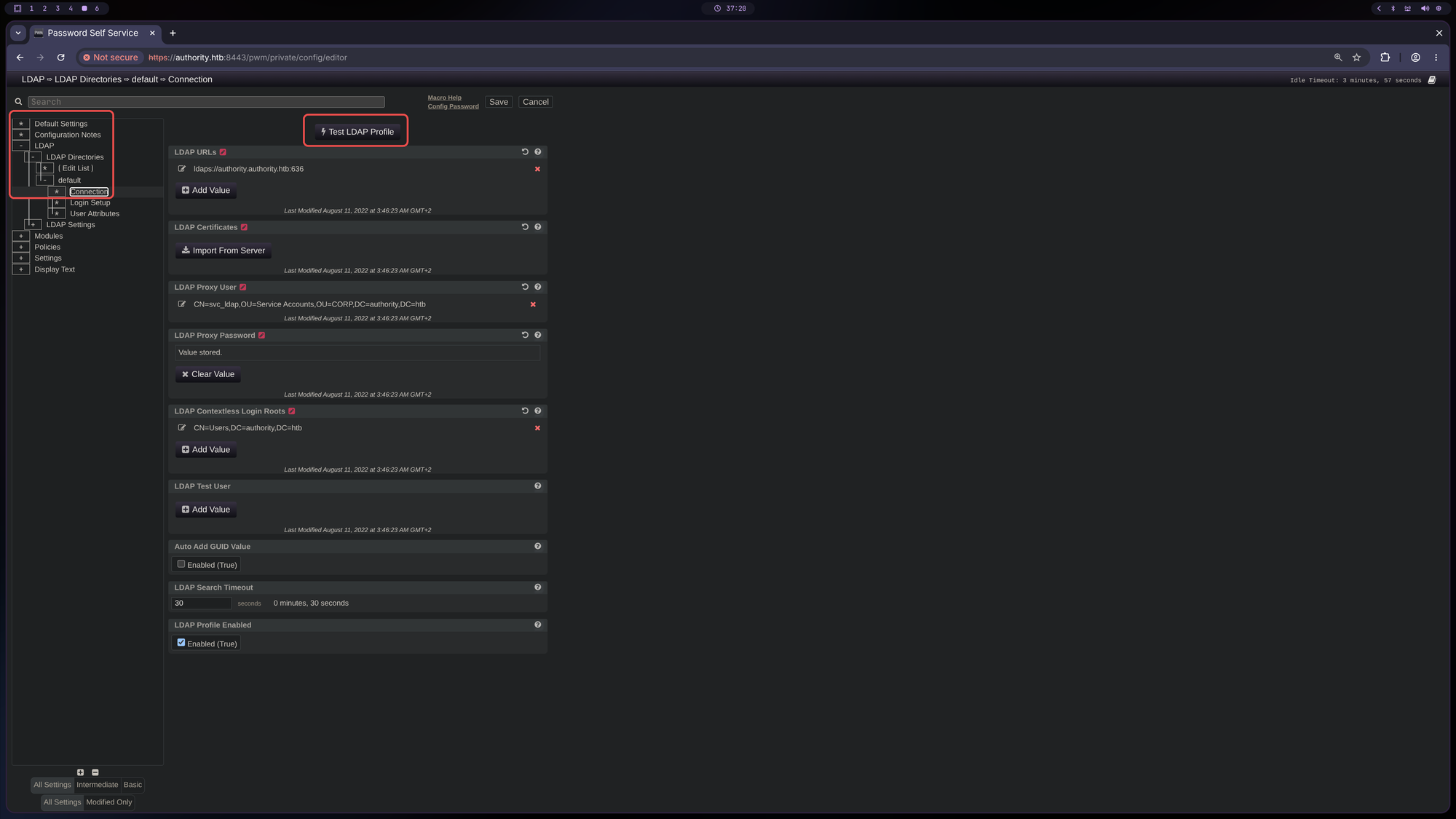Expand the Policies tree node
The height and width of the screenshot is (819, 1456).
click(x=21, y=248)
